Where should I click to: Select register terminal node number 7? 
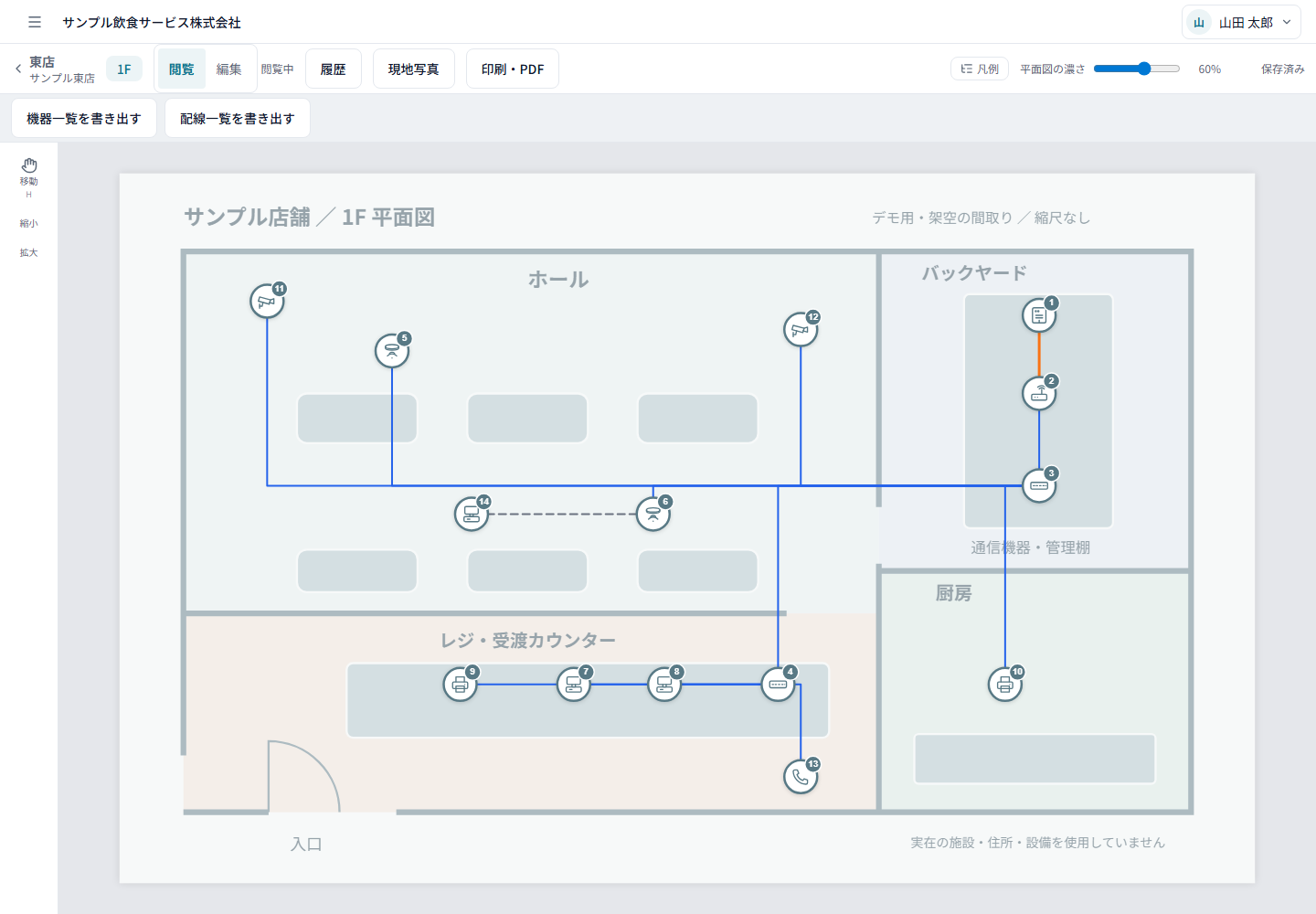(574, 684)
